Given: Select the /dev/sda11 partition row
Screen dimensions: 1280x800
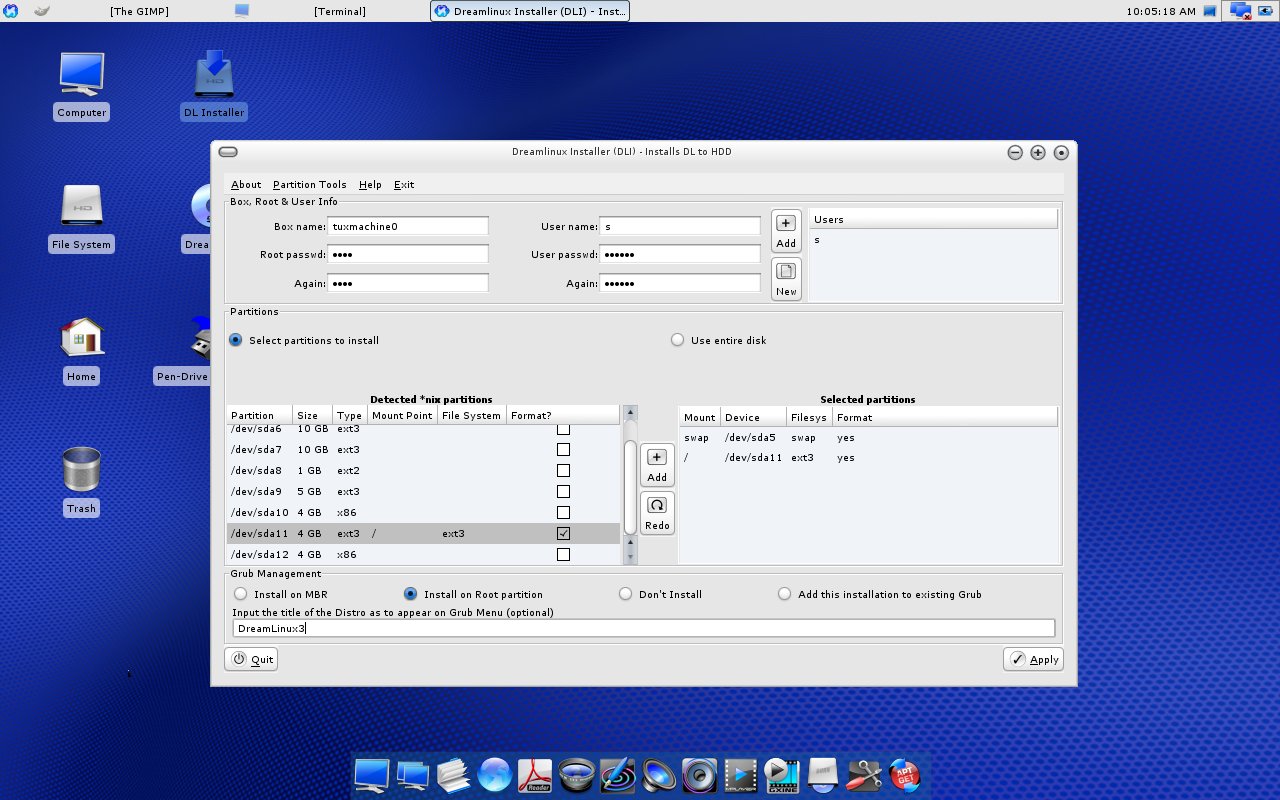Looking at the screenshot, I should point(423,534).
